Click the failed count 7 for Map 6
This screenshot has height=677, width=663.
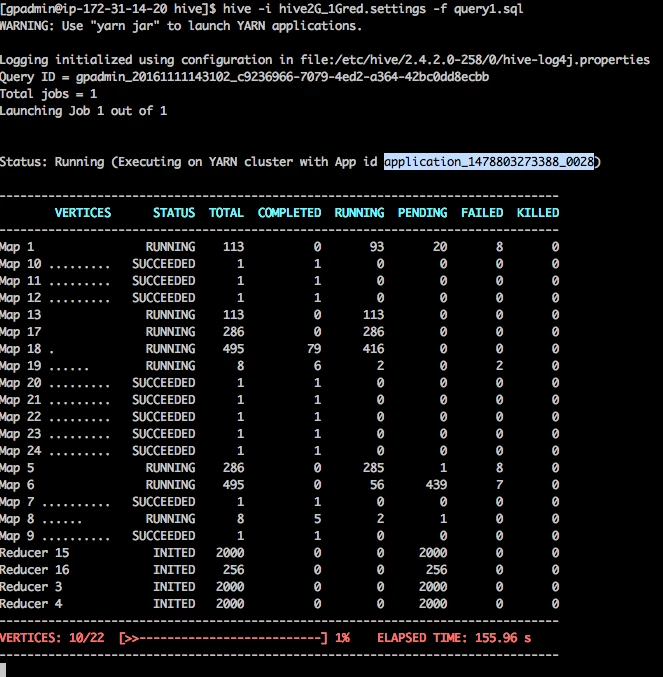499,485
